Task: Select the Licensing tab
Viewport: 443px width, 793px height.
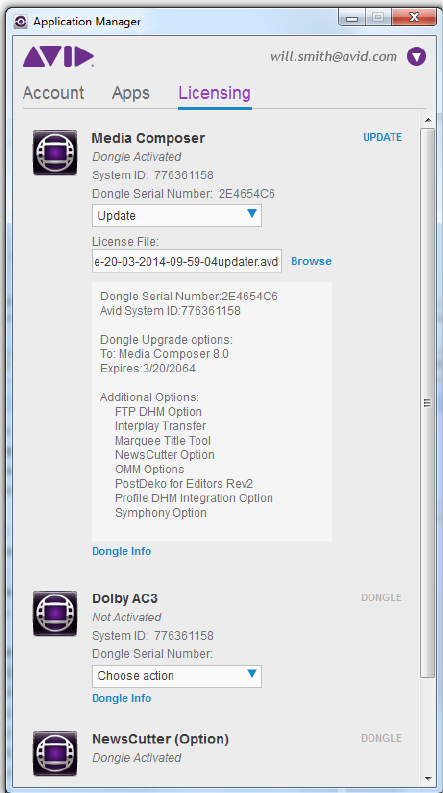Action: point(214,93)
